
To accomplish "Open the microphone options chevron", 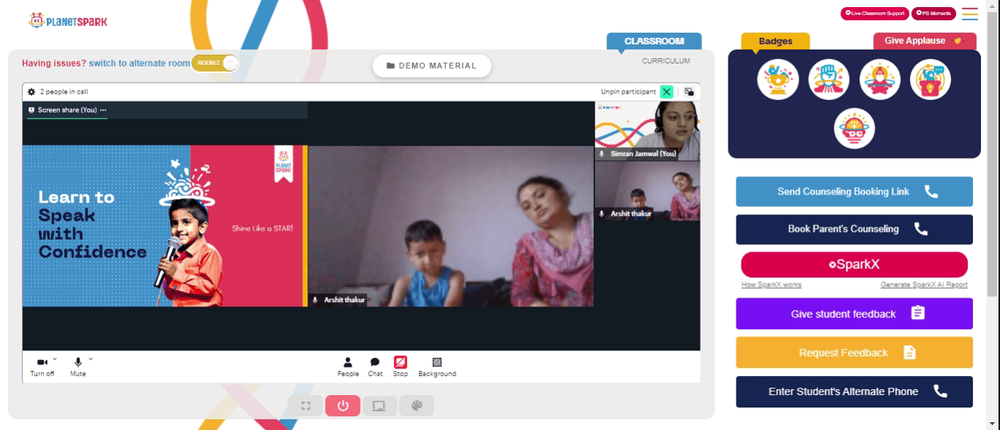I will pyautogui.click(x=91, y=359).
